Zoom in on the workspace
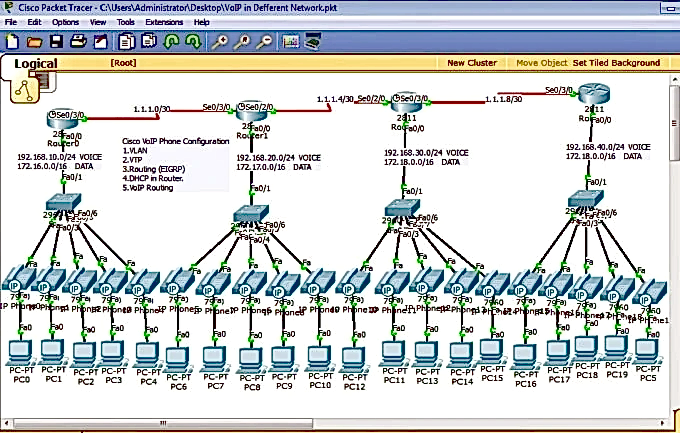680x433 pixels. click(218, 42)
